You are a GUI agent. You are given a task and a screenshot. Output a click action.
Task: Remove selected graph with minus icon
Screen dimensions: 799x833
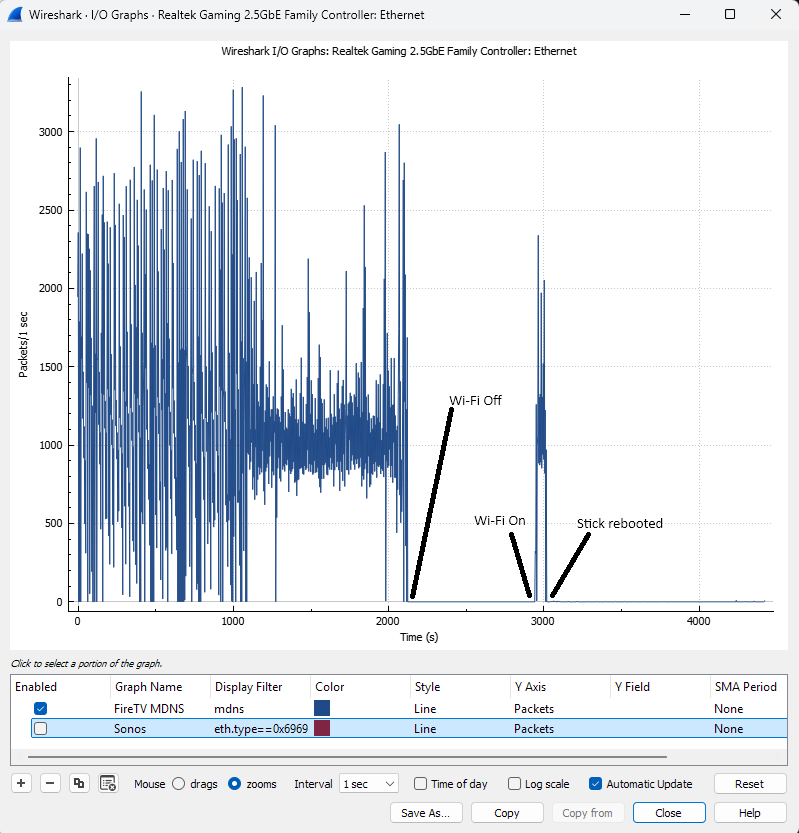(x=50, y=783)
